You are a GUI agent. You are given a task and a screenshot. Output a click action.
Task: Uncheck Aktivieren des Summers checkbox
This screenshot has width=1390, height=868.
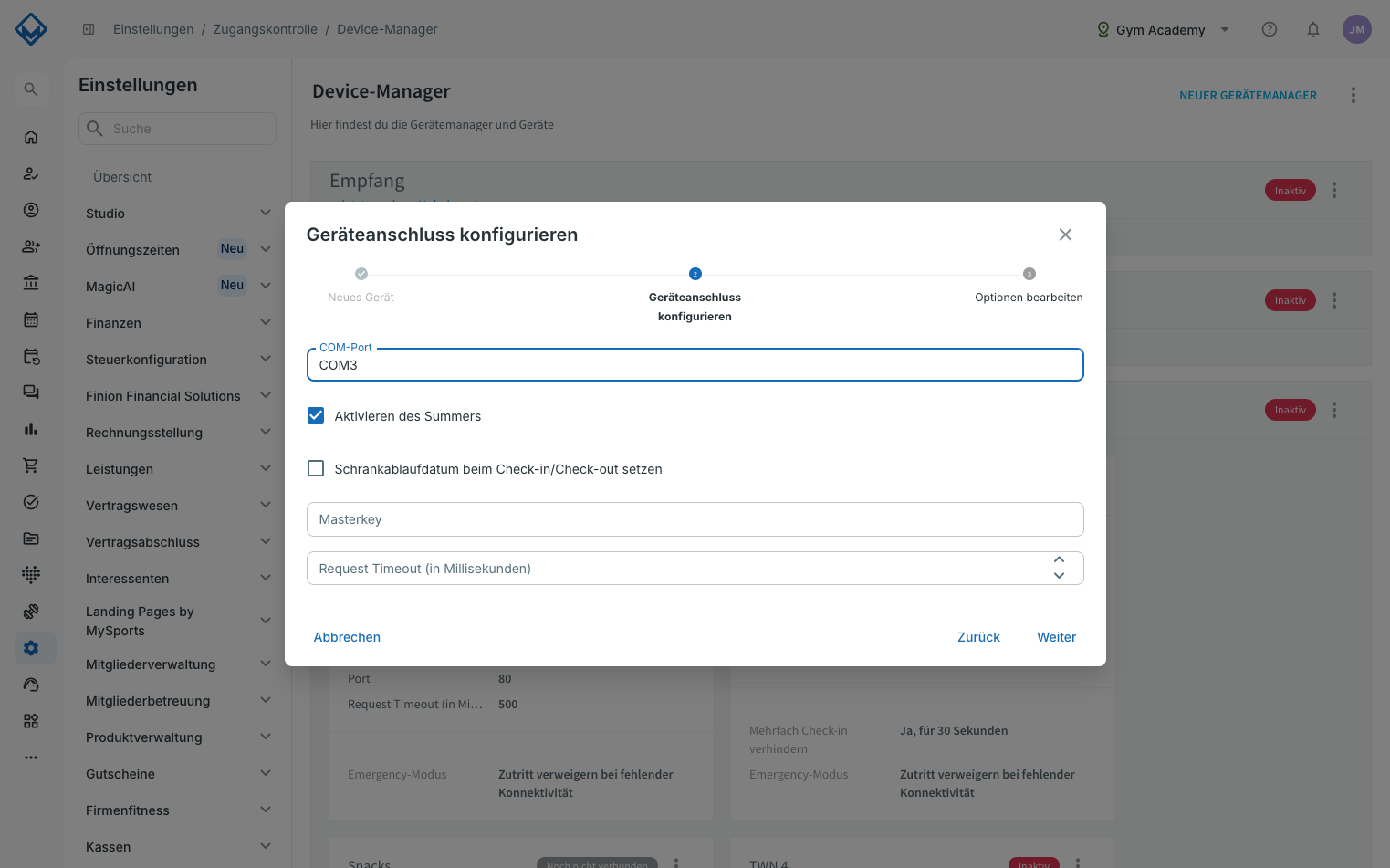point(316,415)
